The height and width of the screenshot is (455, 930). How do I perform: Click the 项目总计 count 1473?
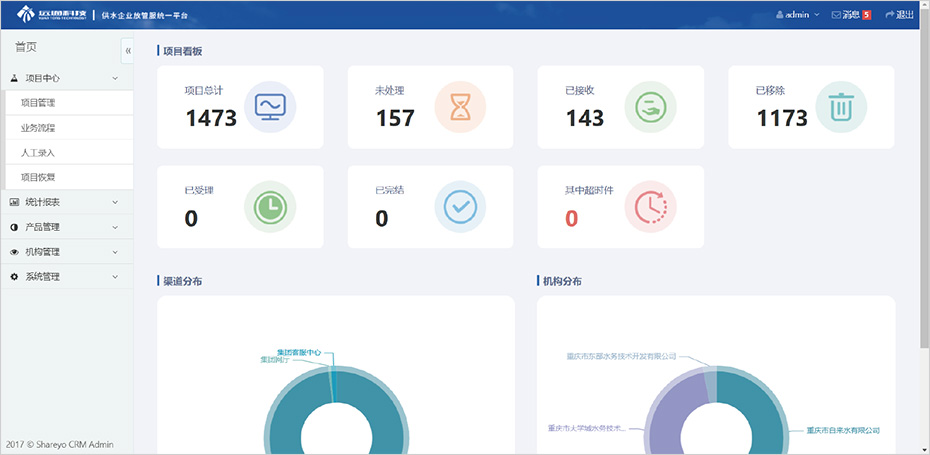pos(211,118)
